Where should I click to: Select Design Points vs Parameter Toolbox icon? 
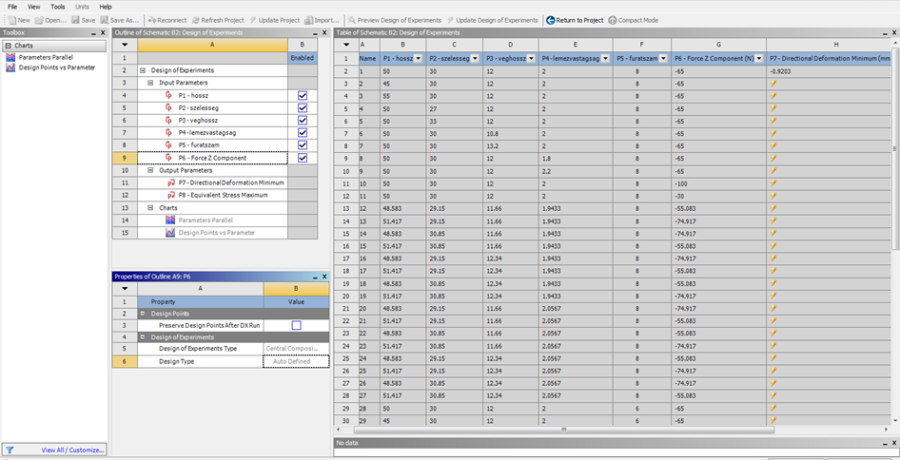pos(10,68)
